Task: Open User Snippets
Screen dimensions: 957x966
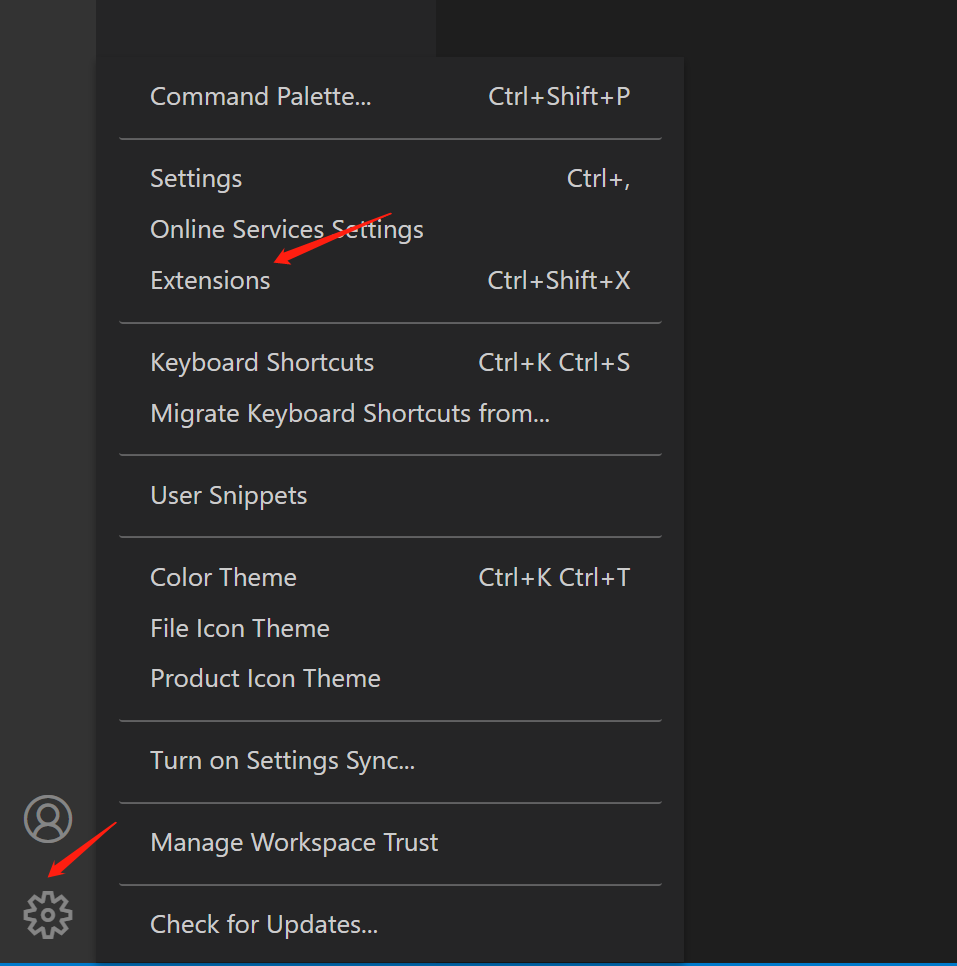Action: click(x=228, y=496)
